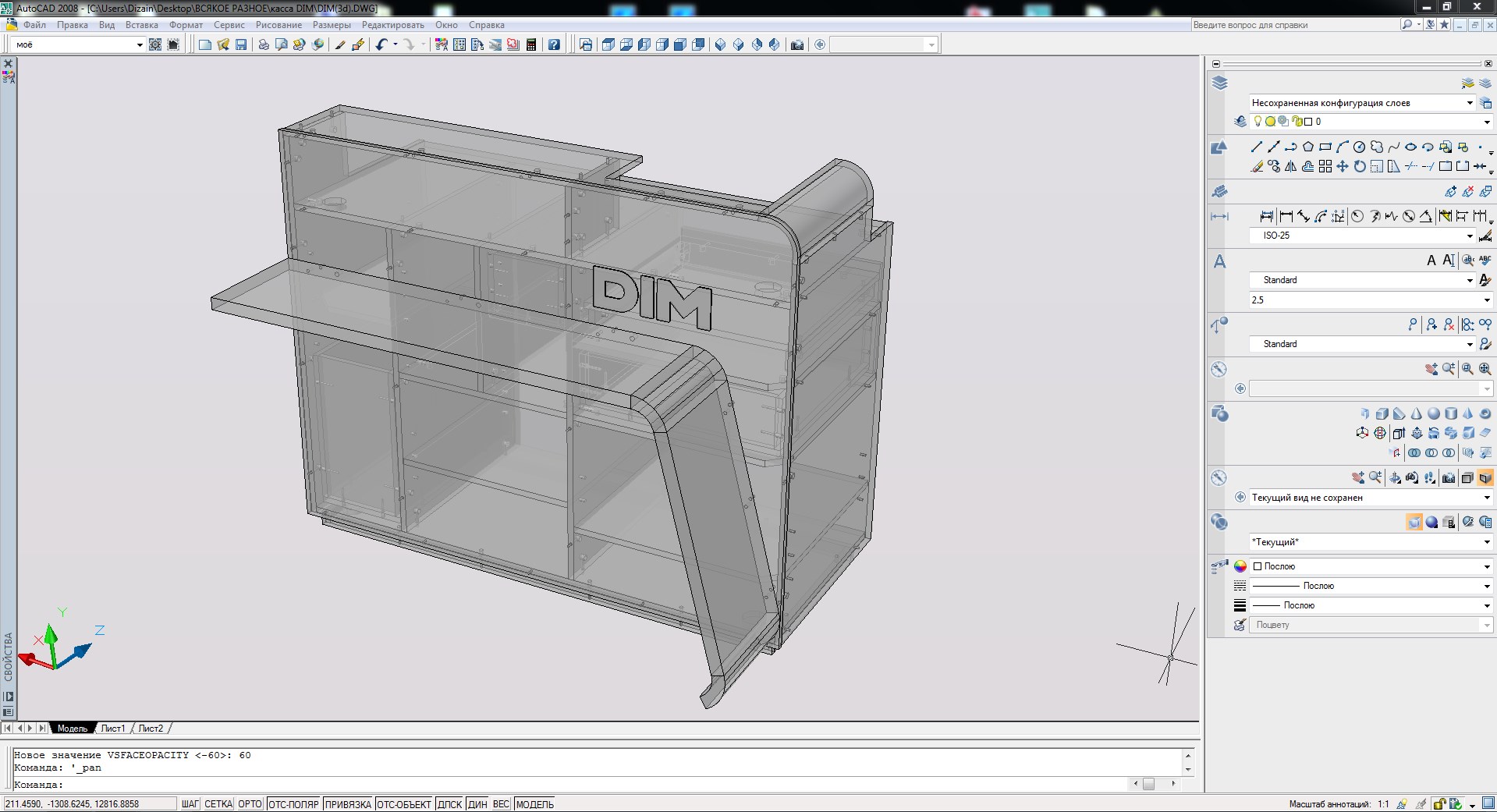Select the Array tool
Screen dimensions: 1497x812
click(1325, 166)
